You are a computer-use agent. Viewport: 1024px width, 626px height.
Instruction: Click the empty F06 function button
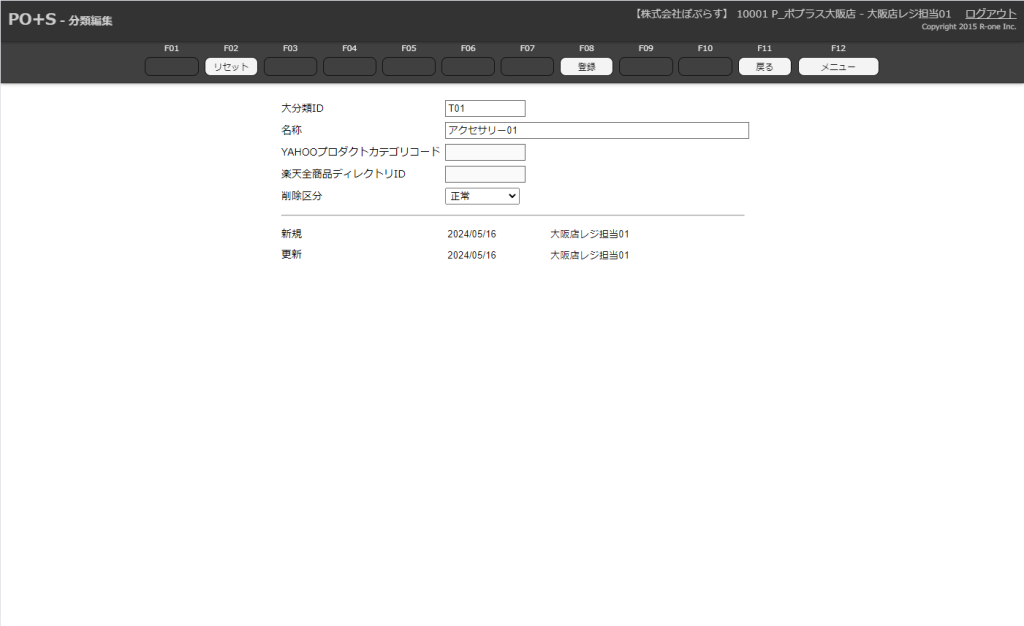tap(468, 67)
